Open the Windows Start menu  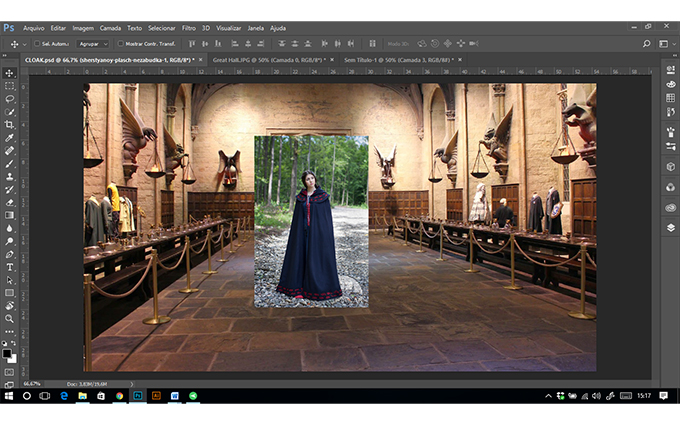pos(9,396)
